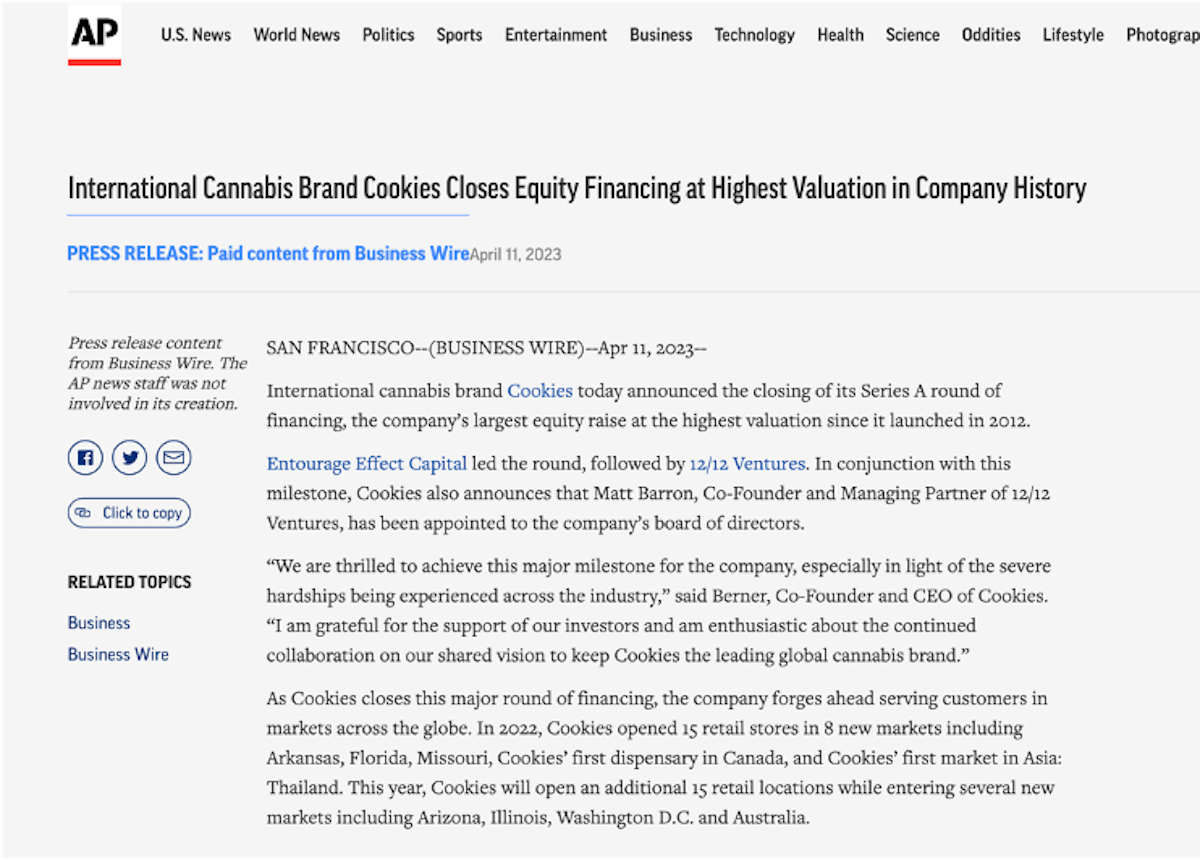The width and height of the screenshot is (1200, 860).
Task: Share article via Twitter icon
Action: pos(130,458)
